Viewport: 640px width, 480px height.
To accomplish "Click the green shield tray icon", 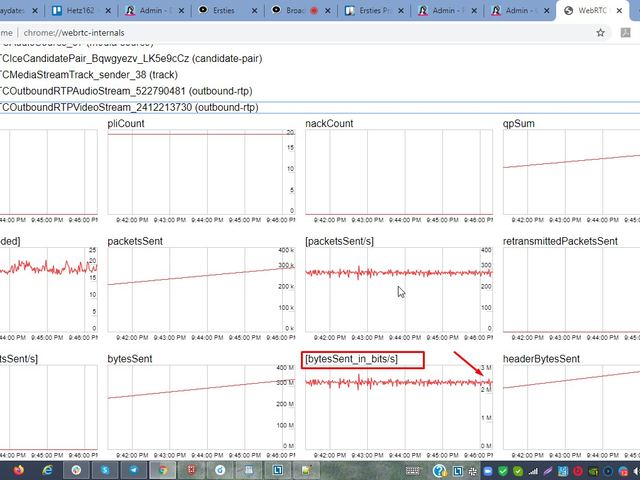I will [x=503, y=471].
